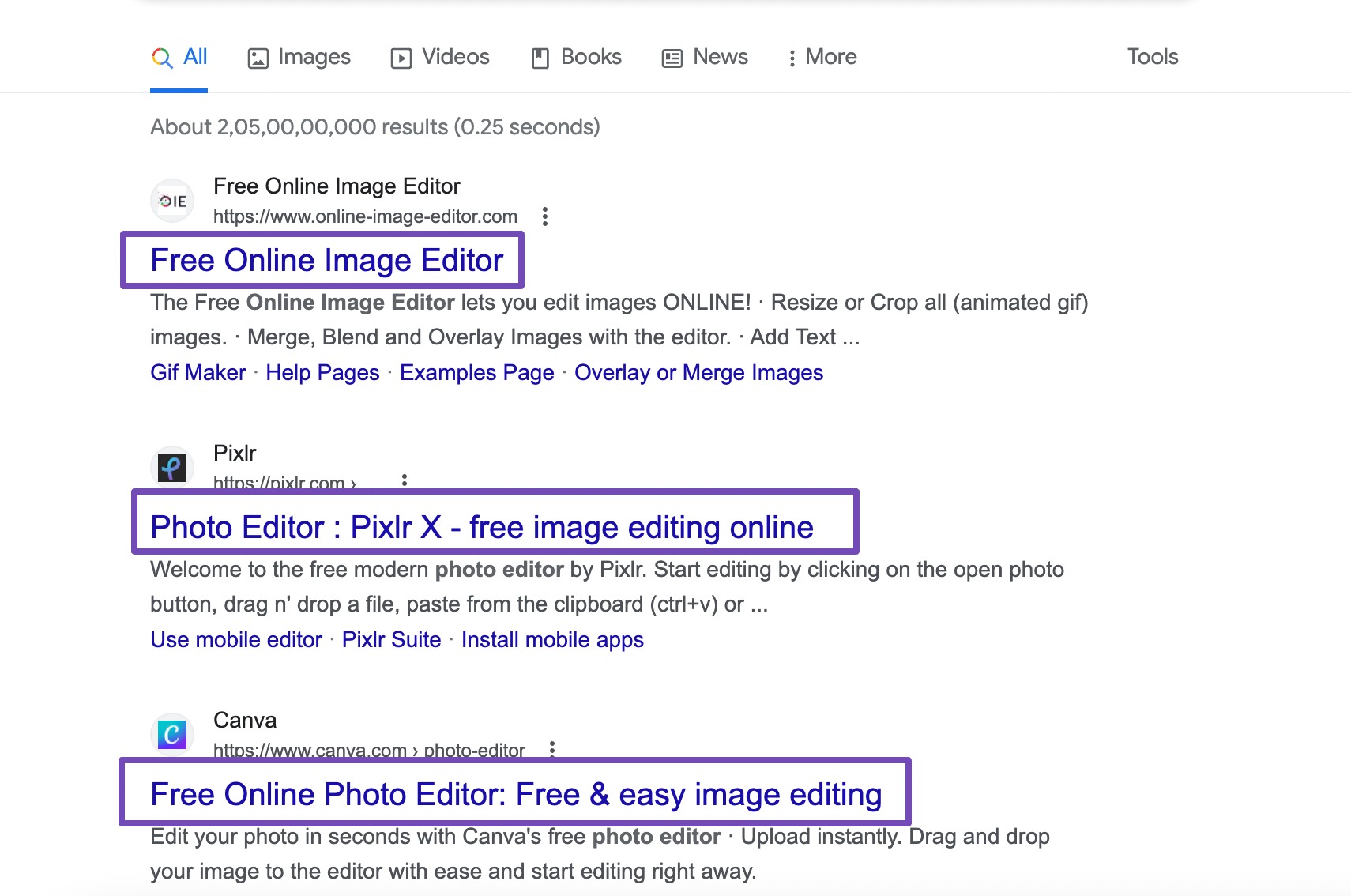Image resolution: width=1351 pixels, height=896 pixels.
Task: Open the Pixlr Suite sitelink
Action: pos(392,639)
